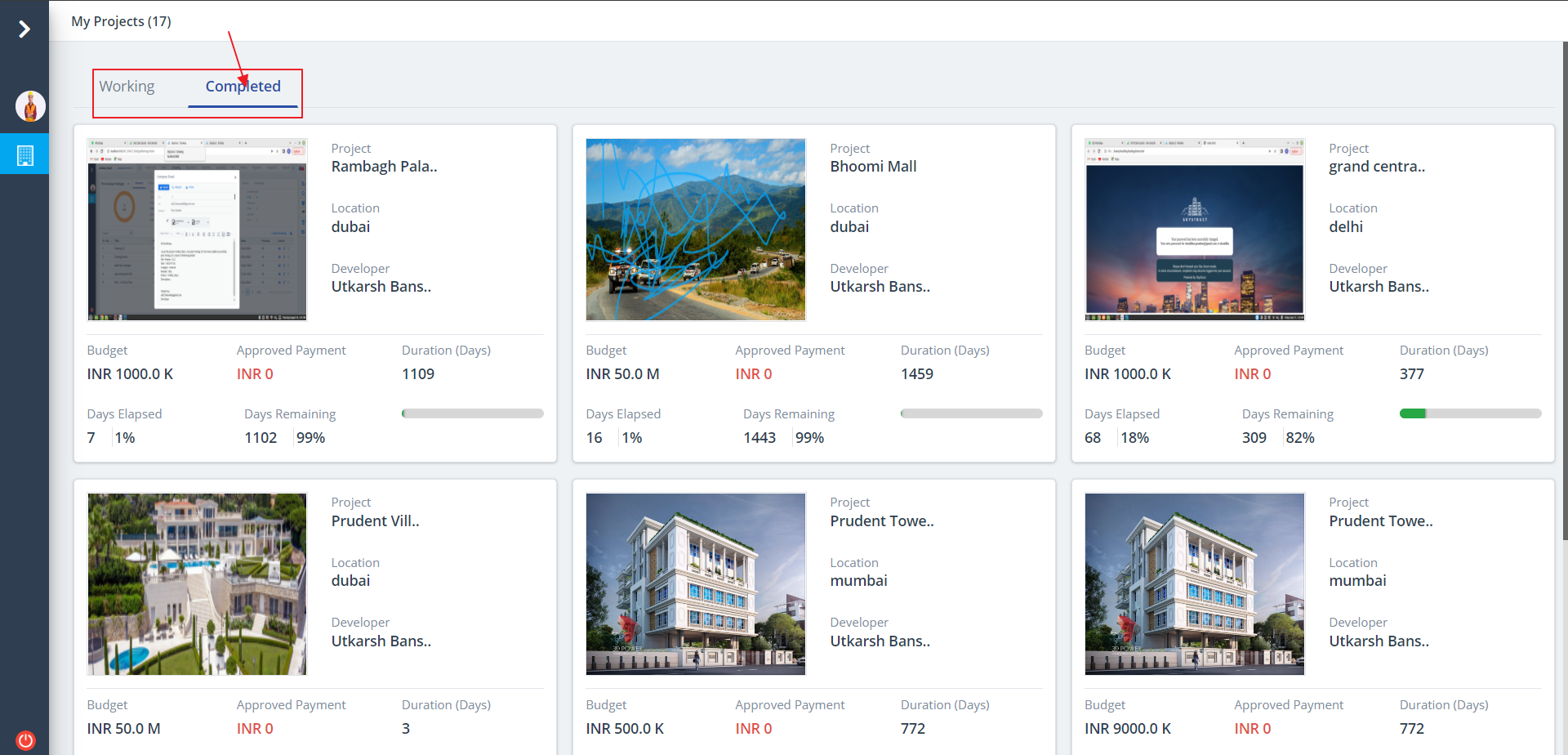Viewport: 1568px width, 755px height.
Task: Click the My Projects (17) heading
Action: (x=121, y=21)
